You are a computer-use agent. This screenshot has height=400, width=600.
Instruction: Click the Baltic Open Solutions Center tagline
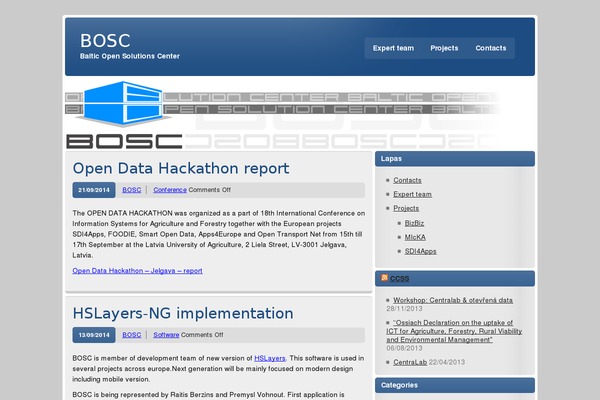point(130,56)
